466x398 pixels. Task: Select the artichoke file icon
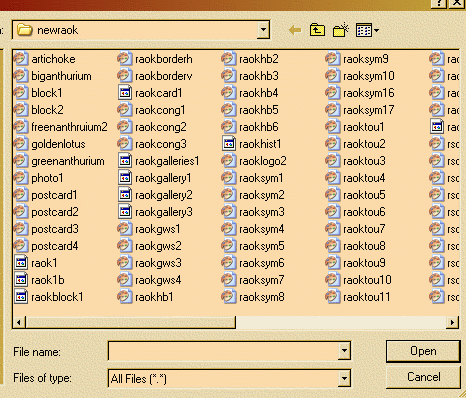point(21,59)
